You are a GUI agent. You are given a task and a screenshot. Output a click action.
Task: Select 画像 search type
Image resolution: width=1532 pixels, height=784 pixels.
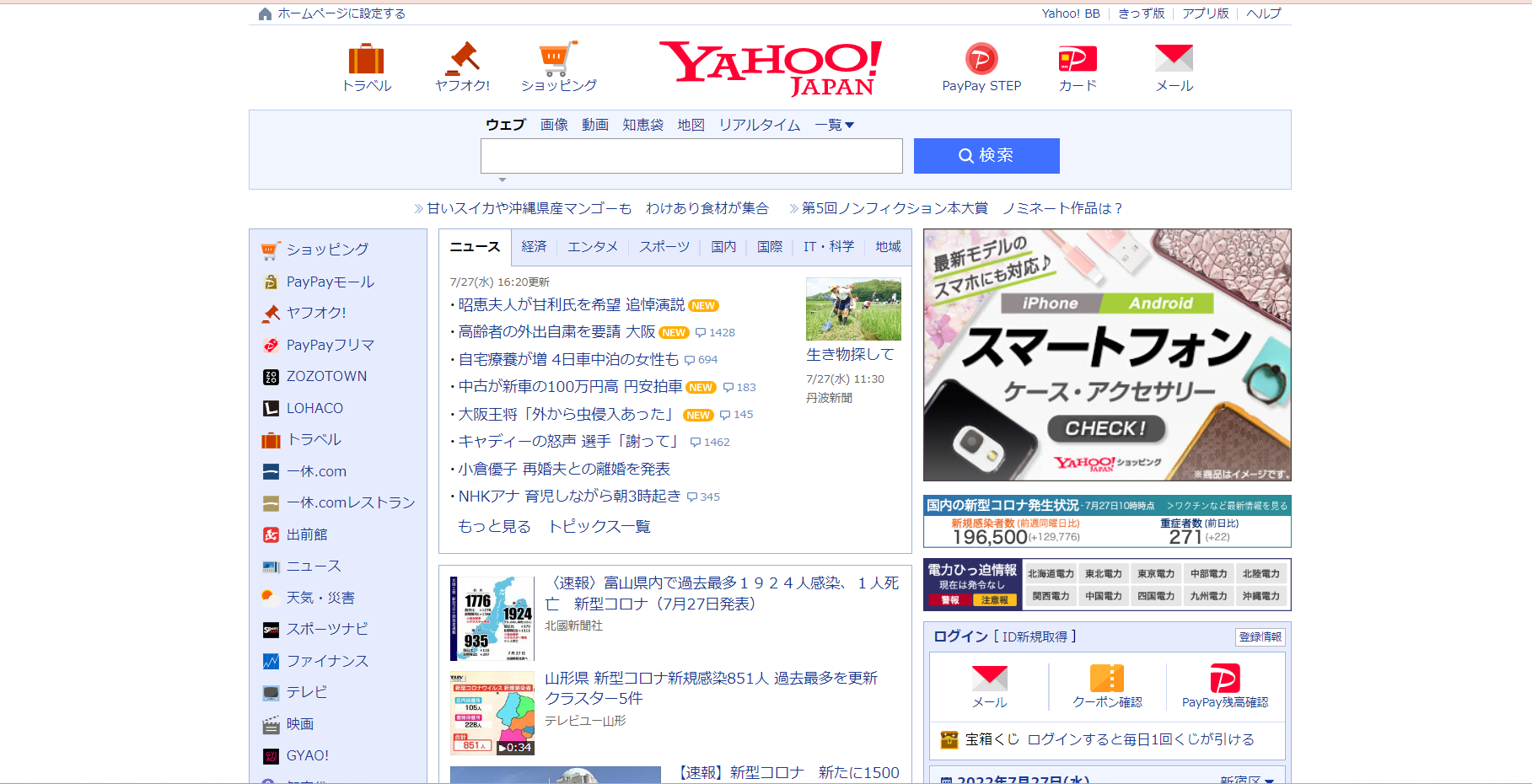pyautogui.click(x=554, y=125)
